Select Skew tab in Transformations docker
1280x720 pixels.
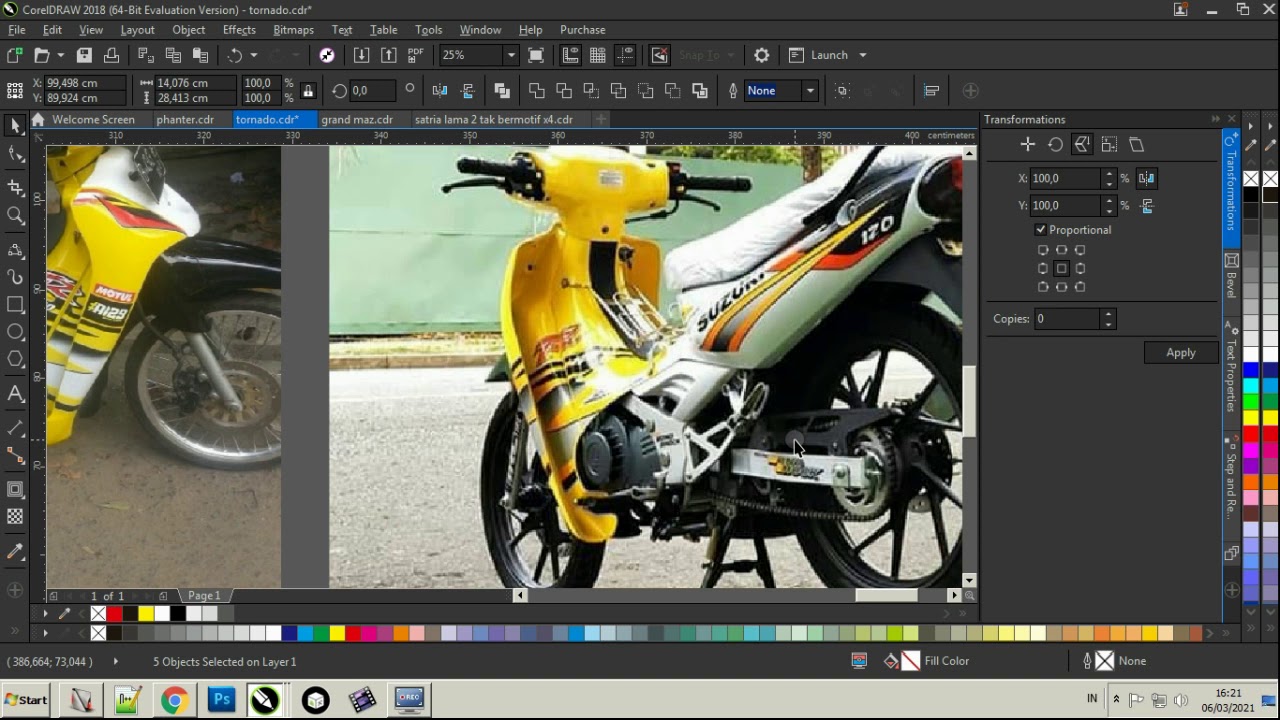(1136, 145)
